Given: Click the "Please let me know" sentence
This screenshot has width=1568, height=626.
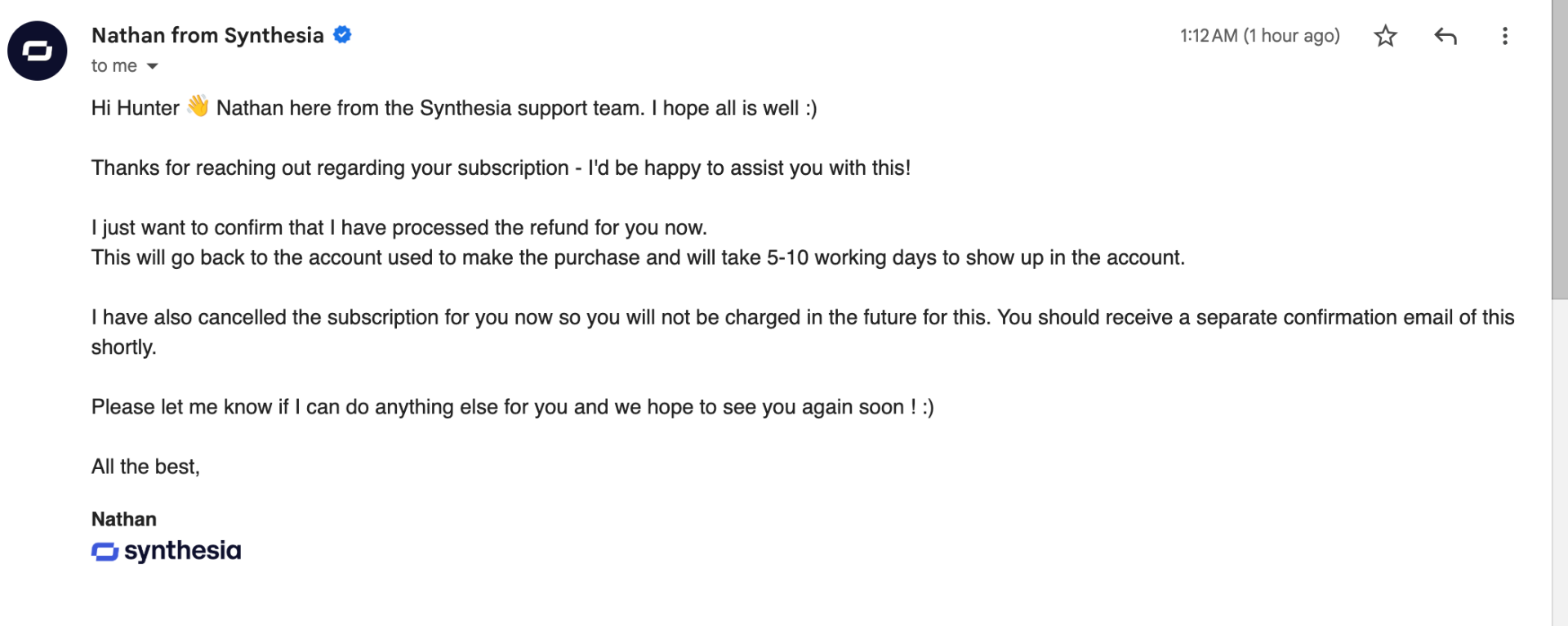Looking at the screenshot, I should pyautogui.click(x=512, y=407).
